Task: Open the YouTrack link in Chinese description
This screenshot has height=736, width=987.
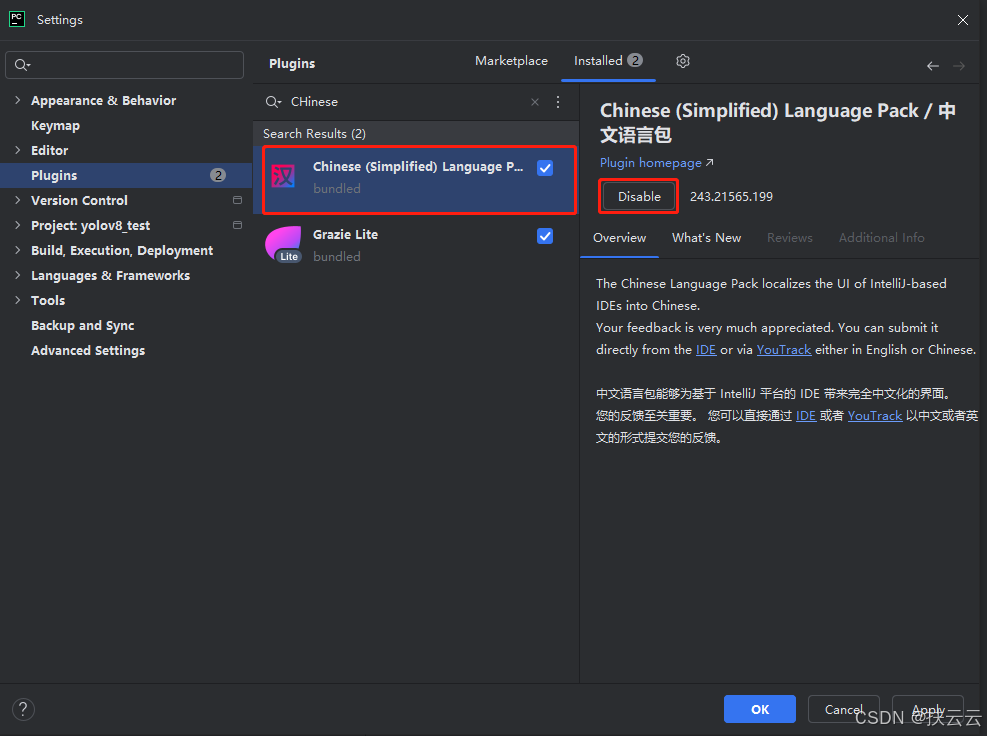Action: pos(875,416)
